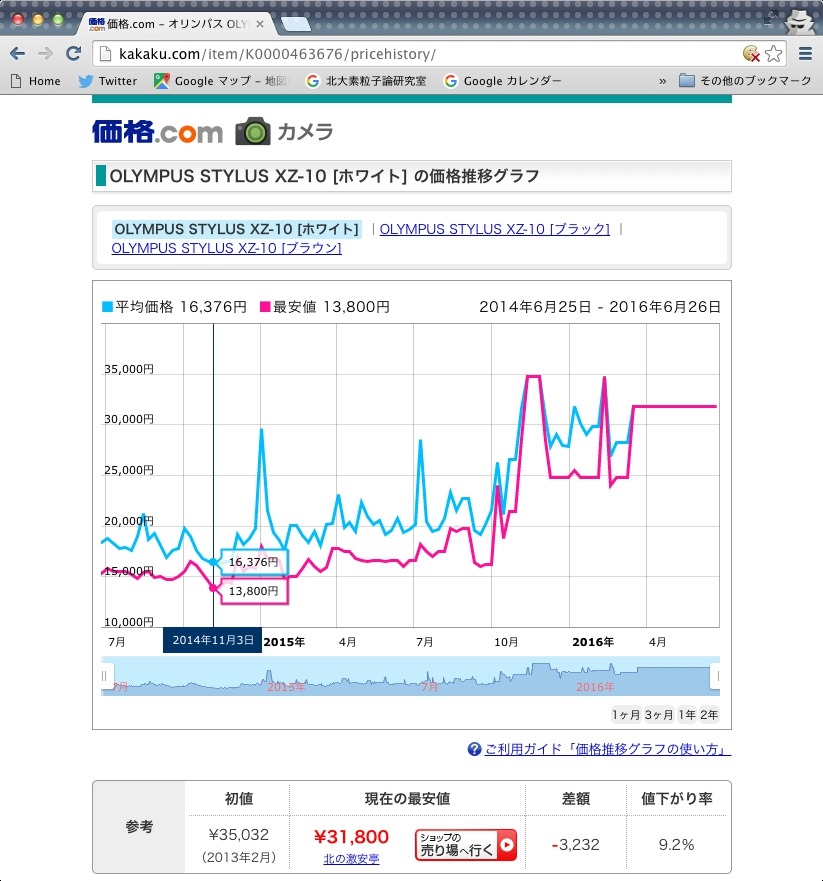Image resolution: width=823 pixels, height=881 pixels.
Task: Go back with the browser back arrow
Action: pyautogui.click(x=17, y=53)
